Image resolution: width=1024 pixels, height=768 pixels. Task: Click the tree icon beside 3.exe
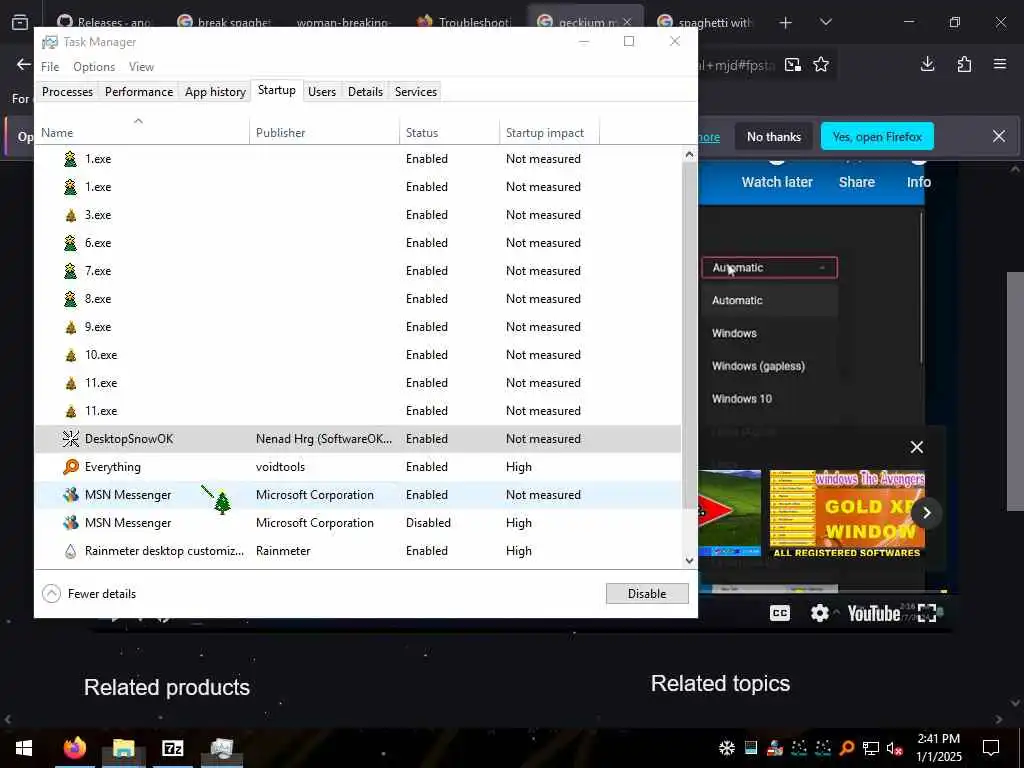point(71,216)
